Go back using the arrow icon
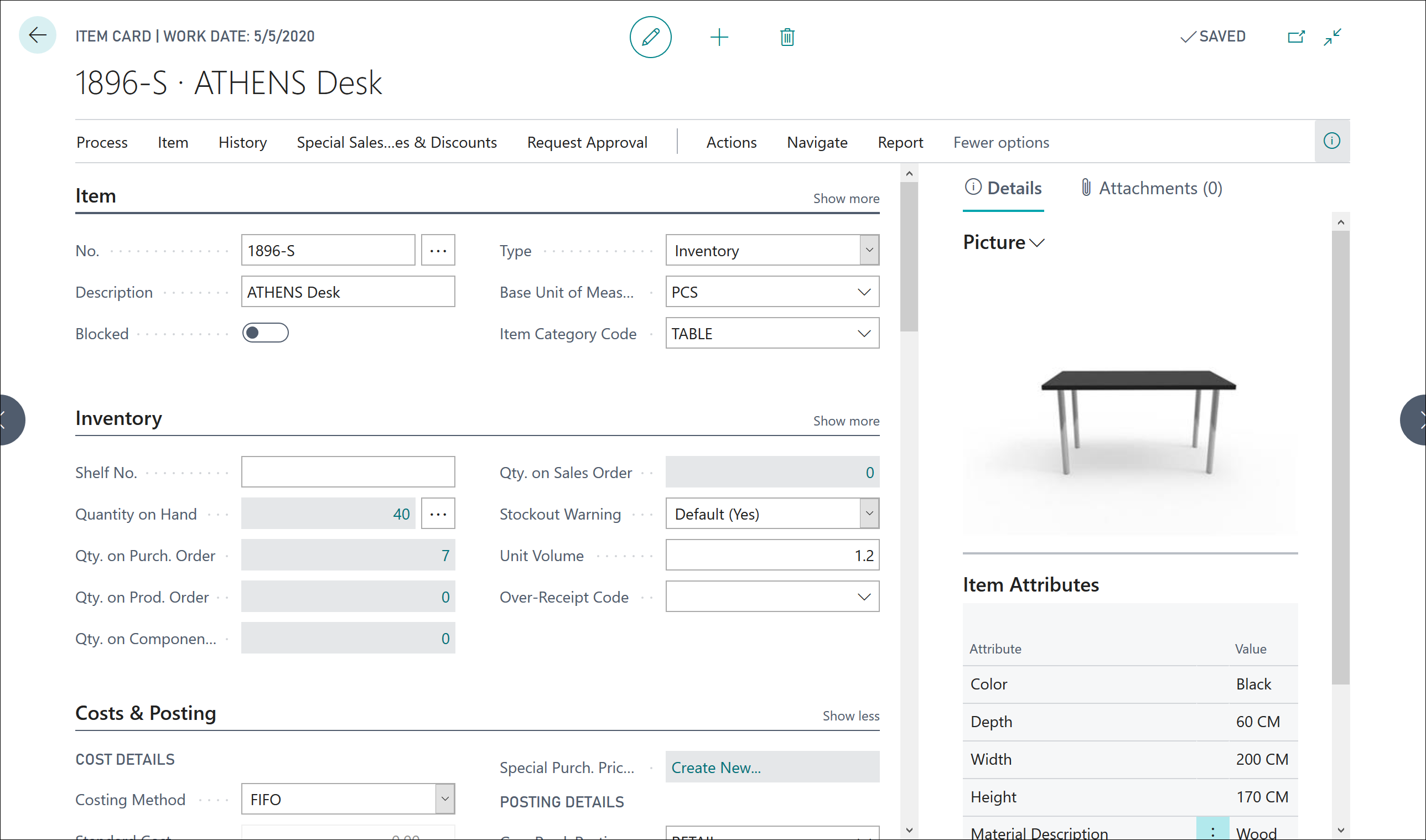The image size is (1426, 840). 37,35
